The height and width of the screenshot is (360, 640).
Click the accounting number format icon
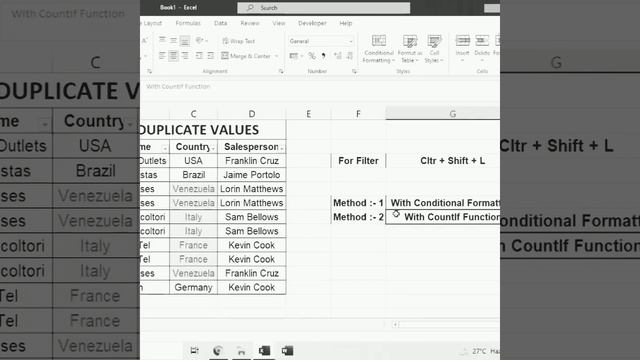[x=293, y=56]
